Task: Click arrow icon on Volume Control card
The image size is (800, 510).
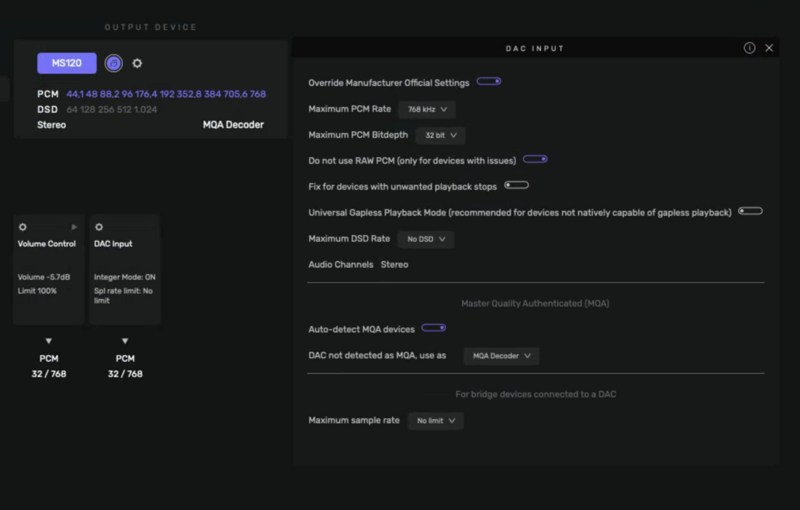Action: [x=74, y=227]
